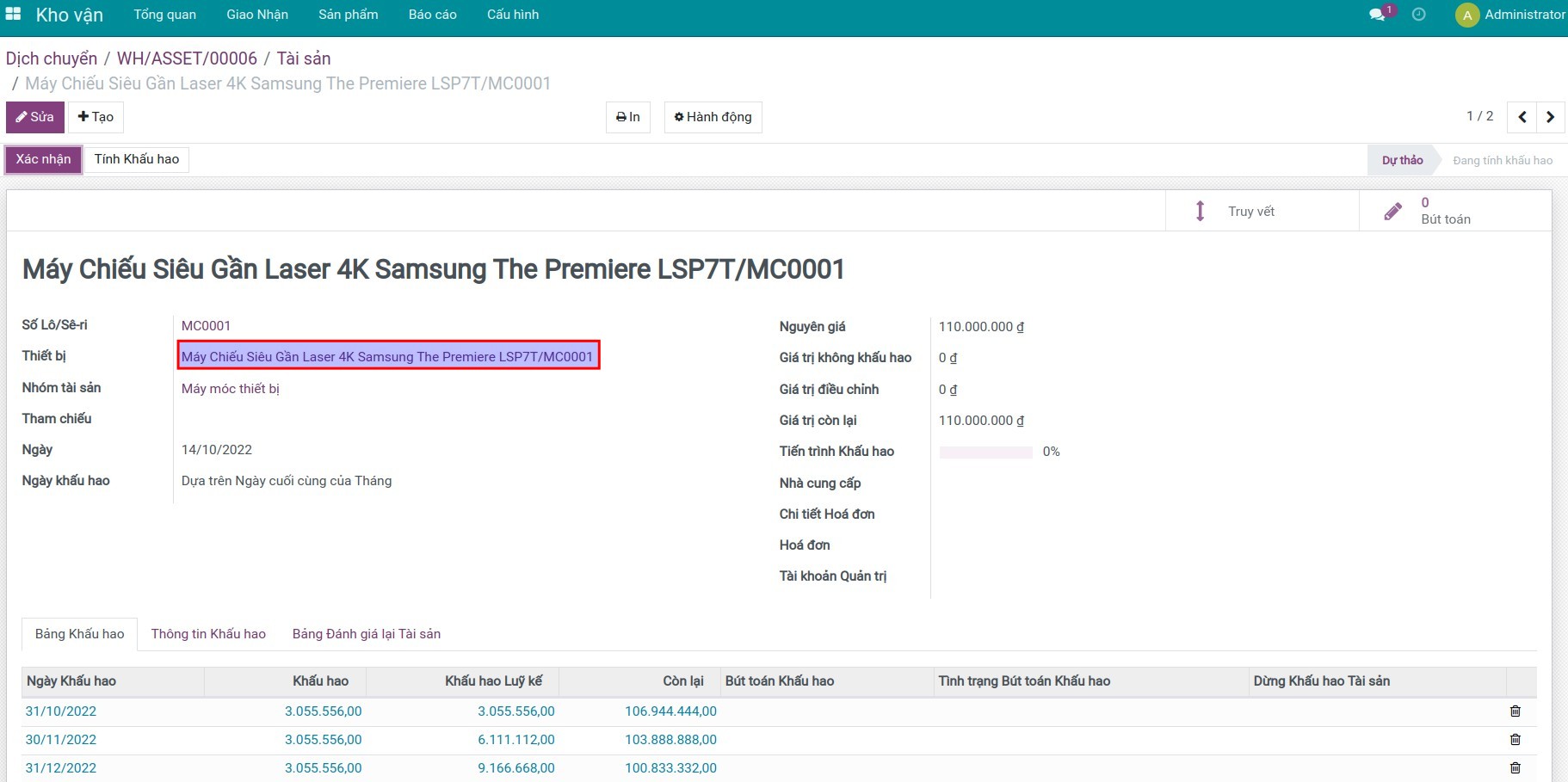Expand the Administrator user menu
Screen dimensions: 1568x782
pyautogui.click(x=1510, y=15)
